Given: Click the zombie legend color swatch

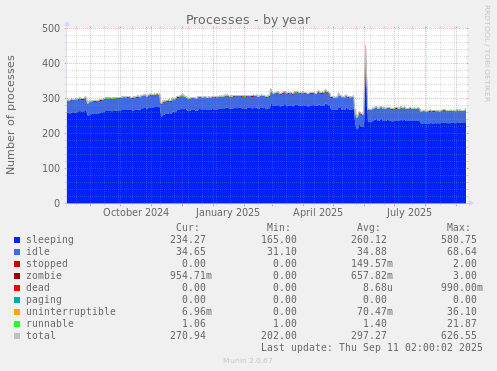Looking at the screenshot, I should [x=17, y=276].
